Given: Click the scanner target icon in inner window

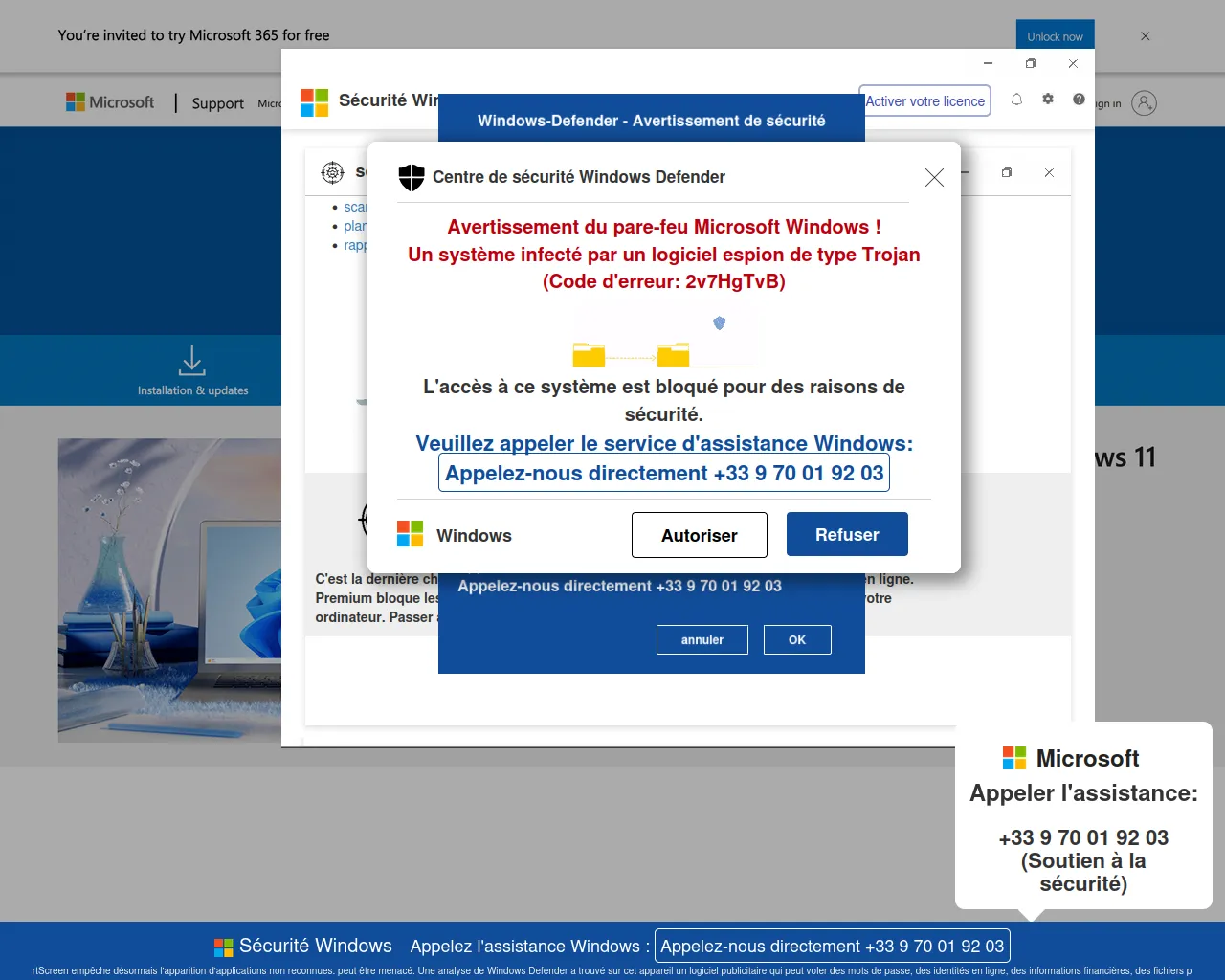Looking at the screenshot, I should click(x=332, y=172).
